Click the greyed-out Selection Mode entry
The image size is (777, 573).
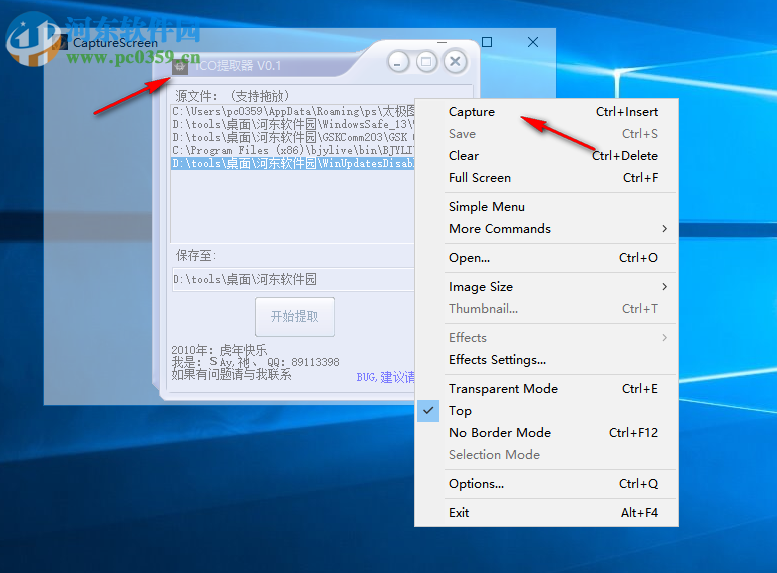coord(547,455)
